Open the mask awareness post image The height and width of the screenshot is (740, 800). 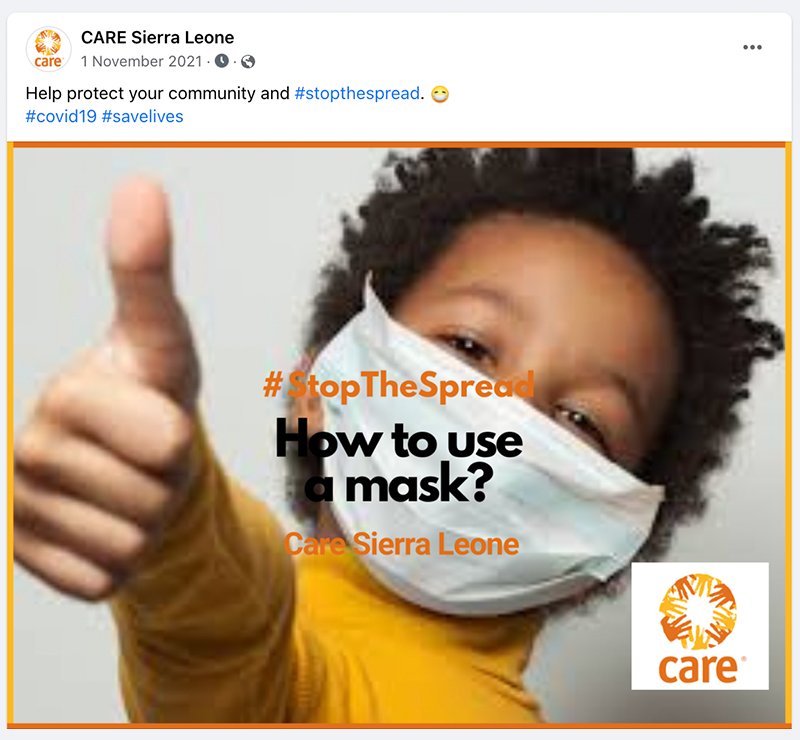[399, 435]
